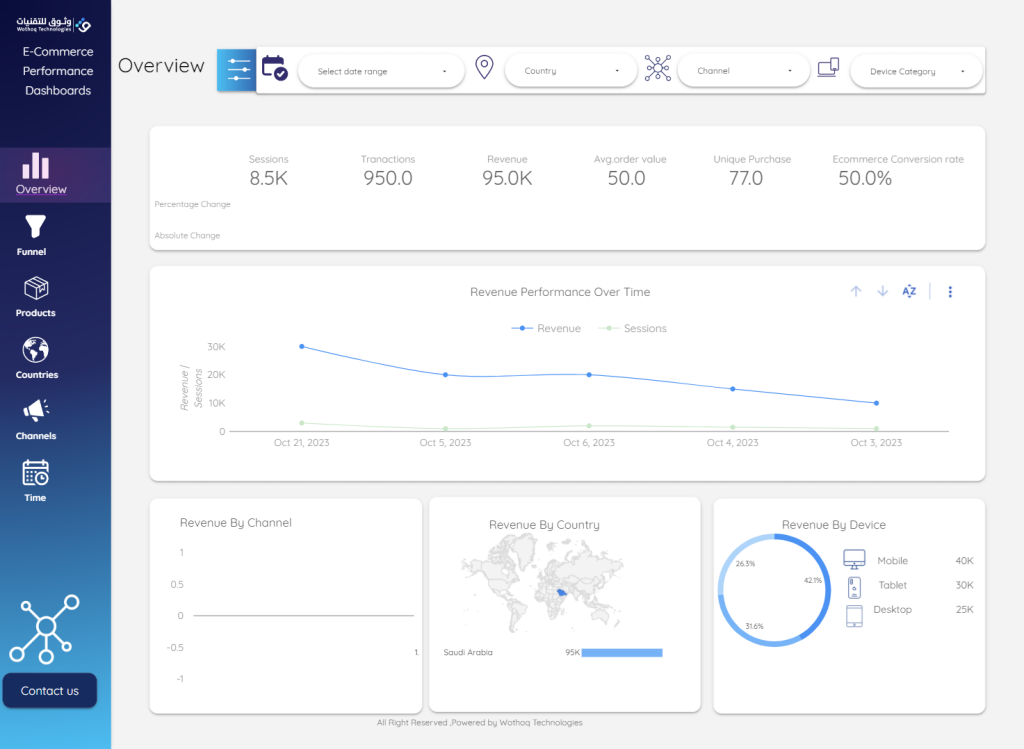
Task: Click the filter sliders icon beside Overview
Action: pos(237,70)
